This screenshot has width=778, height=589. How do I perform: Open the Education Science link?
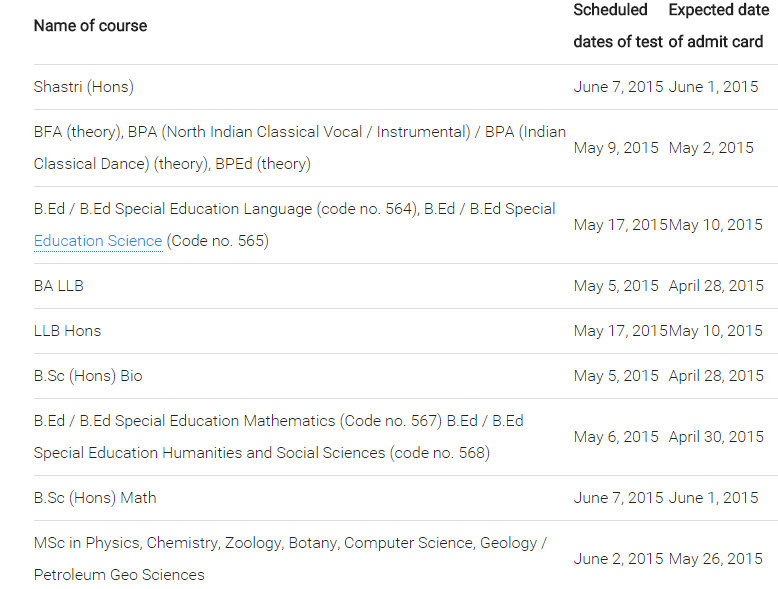pos(98,241)
